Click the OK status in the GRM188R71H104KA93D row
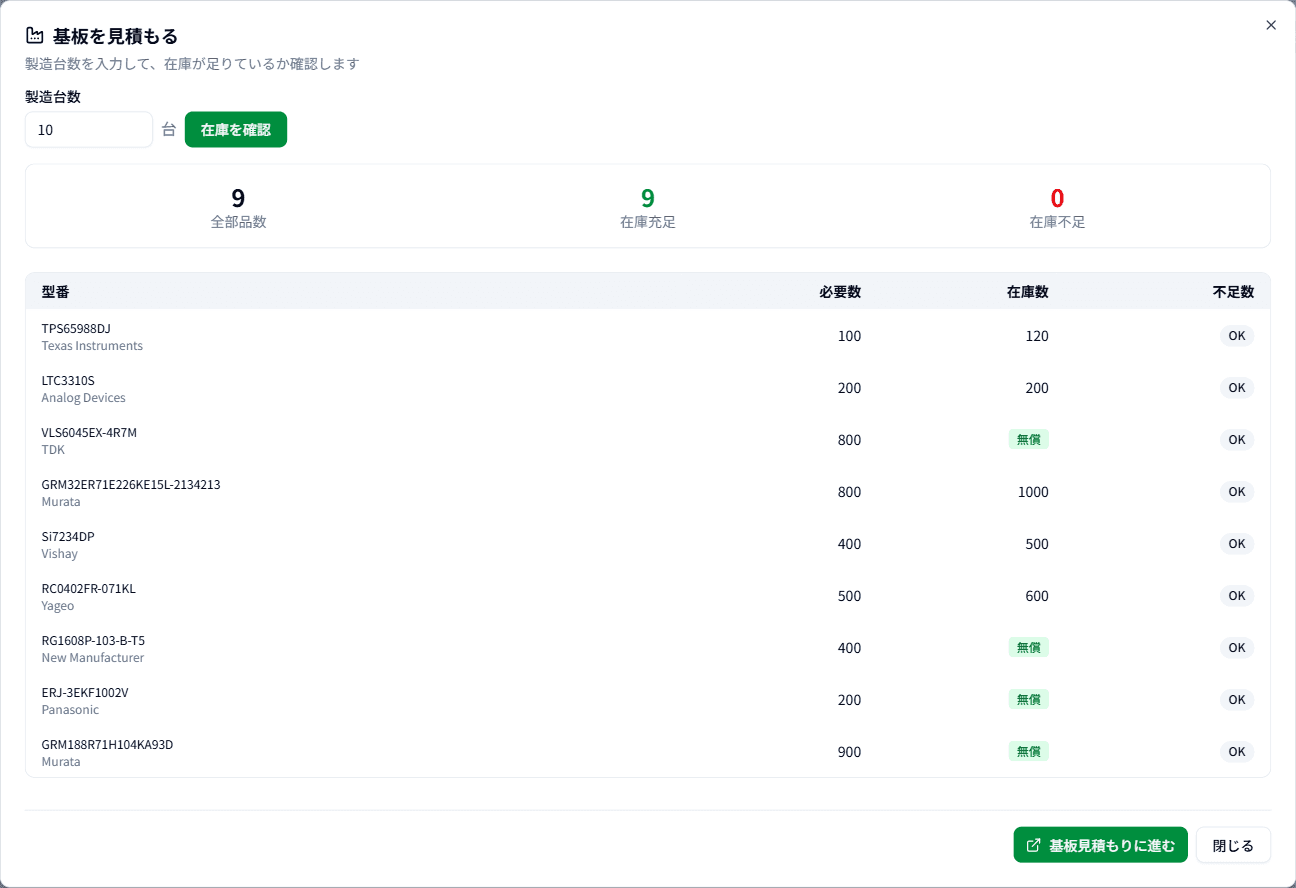The width and height of the screenshot is (1296, 888). tap(1237, 752)
